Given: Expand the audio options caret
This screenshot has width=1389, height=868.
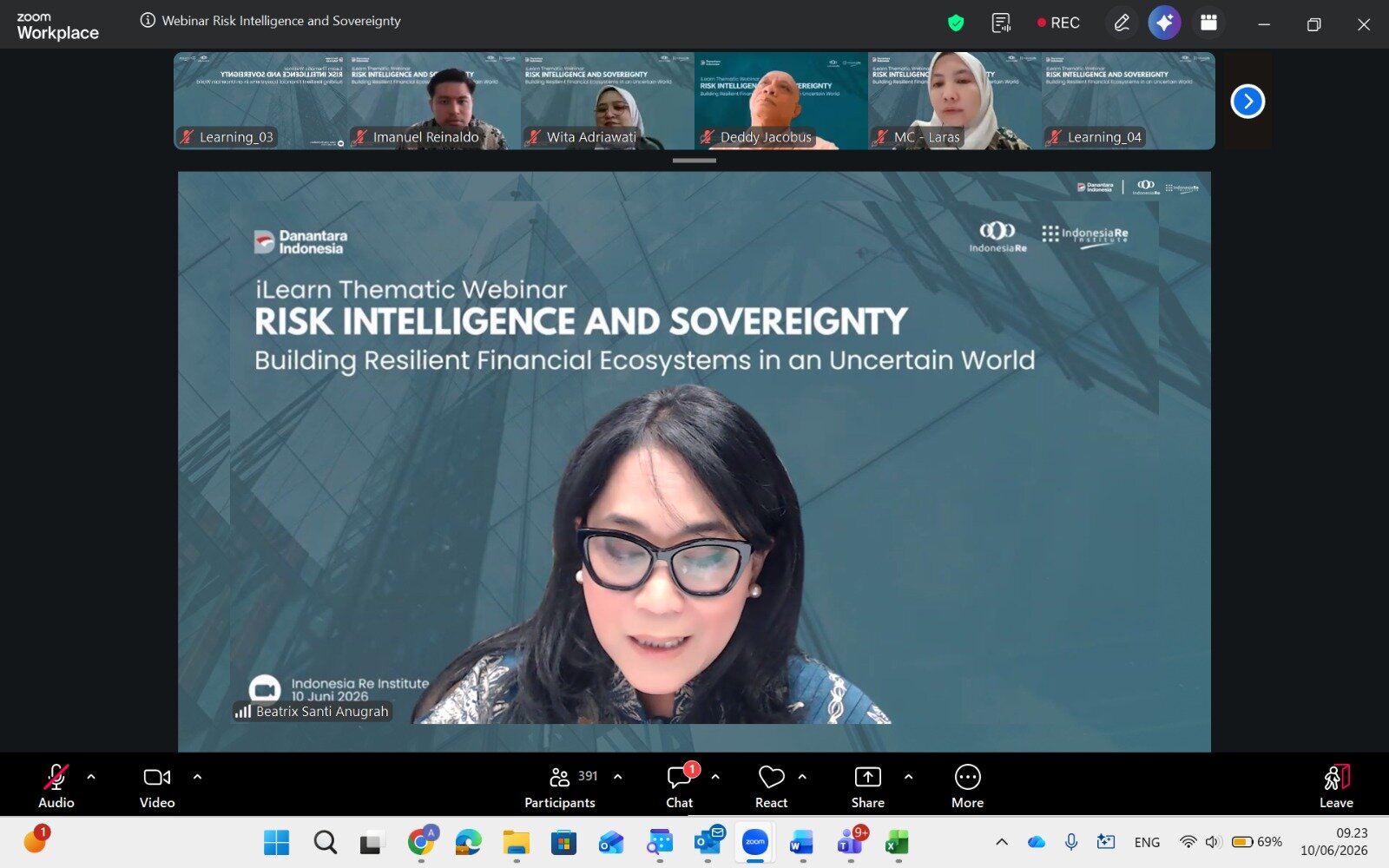Looking at the screenshot, I should pos(91,777).
